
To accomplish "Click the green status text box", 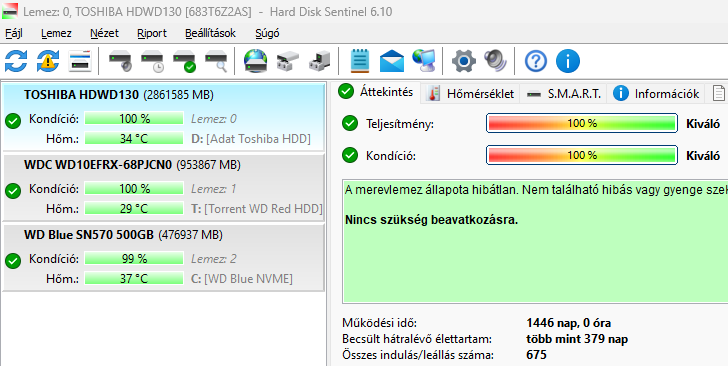I will pos(535,241).
